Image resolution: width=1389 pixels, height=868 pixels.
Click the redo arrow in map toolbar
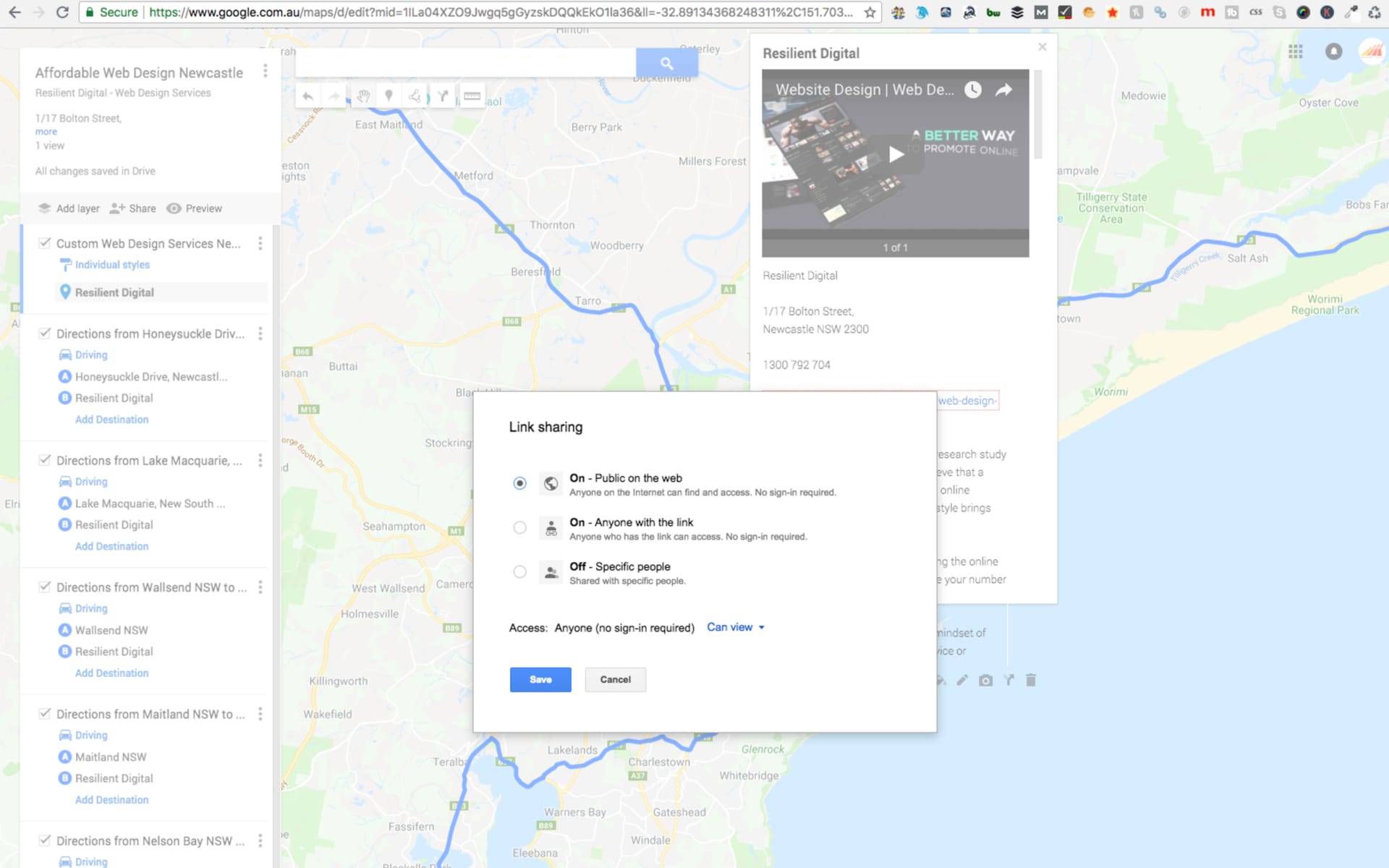[334, 96]
